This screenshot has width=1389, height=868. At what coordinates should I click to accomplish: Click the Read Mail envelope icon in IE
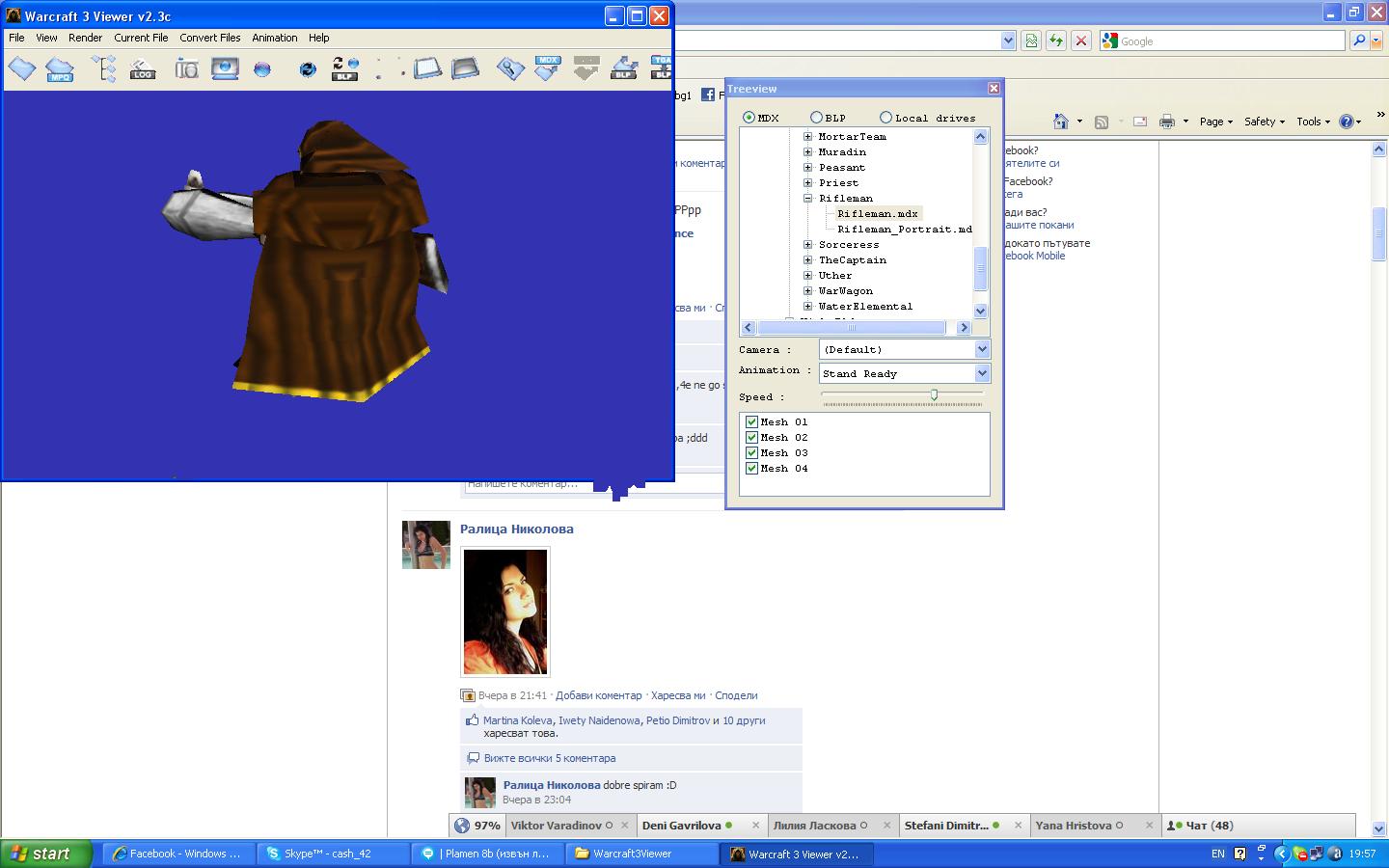click(x=1139, y=122)
